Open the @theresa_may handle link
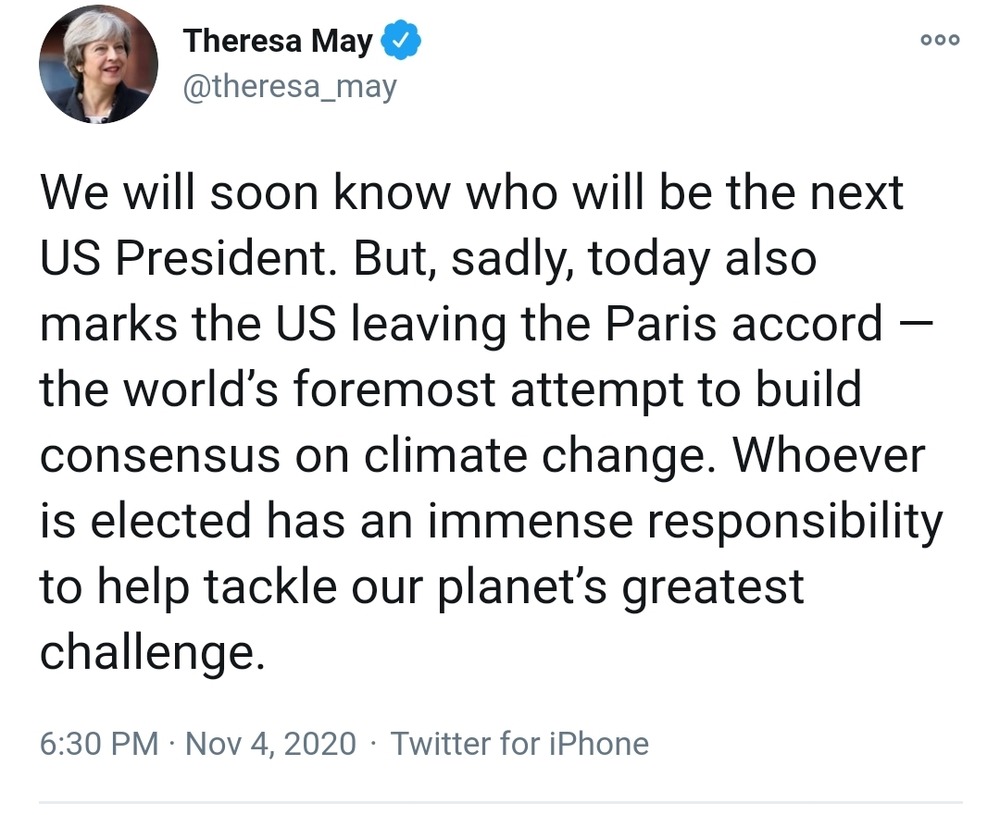1000x815 pixels. tap(289, 86)
